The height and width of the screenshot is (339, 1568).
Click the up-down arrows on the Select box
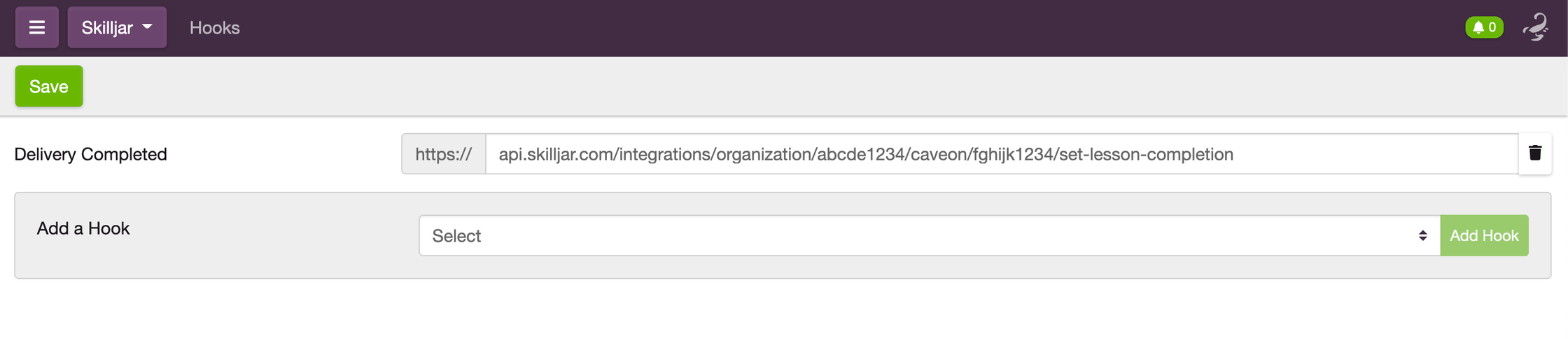click(1422, 235)
